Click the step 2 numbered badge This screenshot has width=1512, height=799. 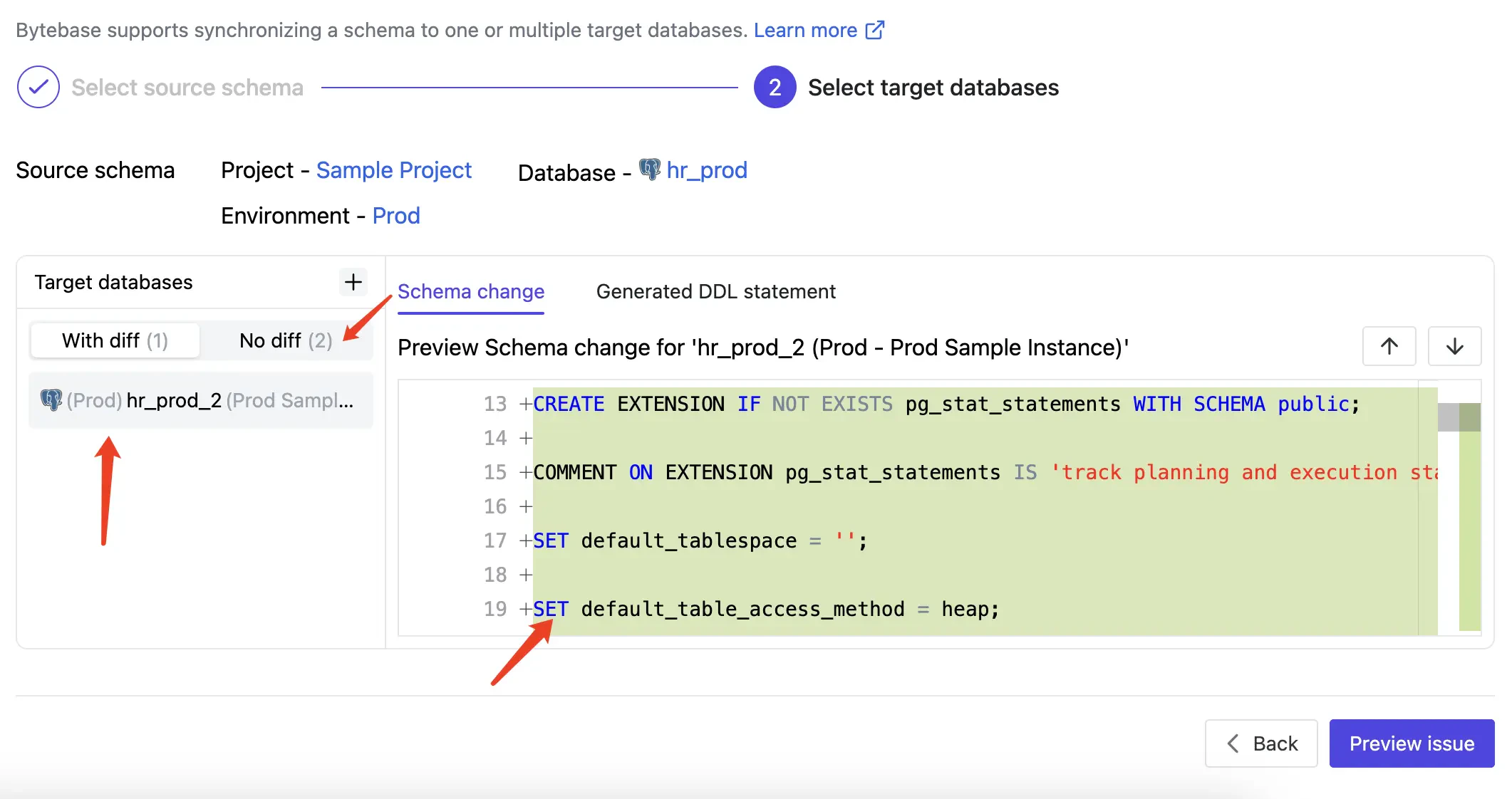(774, 87)
